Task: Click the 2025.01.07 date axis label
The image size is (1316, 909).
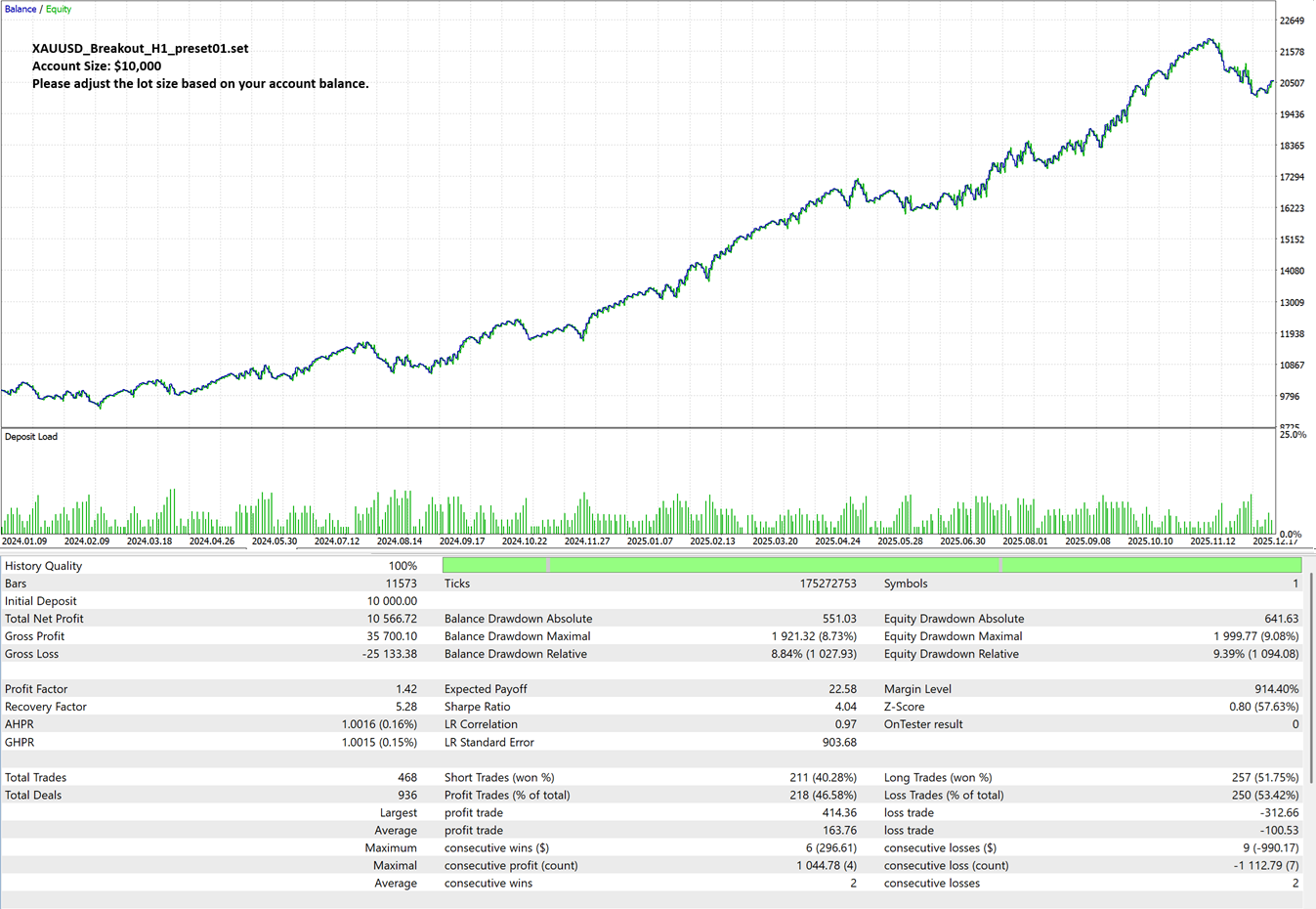Action: pos(650,541)
